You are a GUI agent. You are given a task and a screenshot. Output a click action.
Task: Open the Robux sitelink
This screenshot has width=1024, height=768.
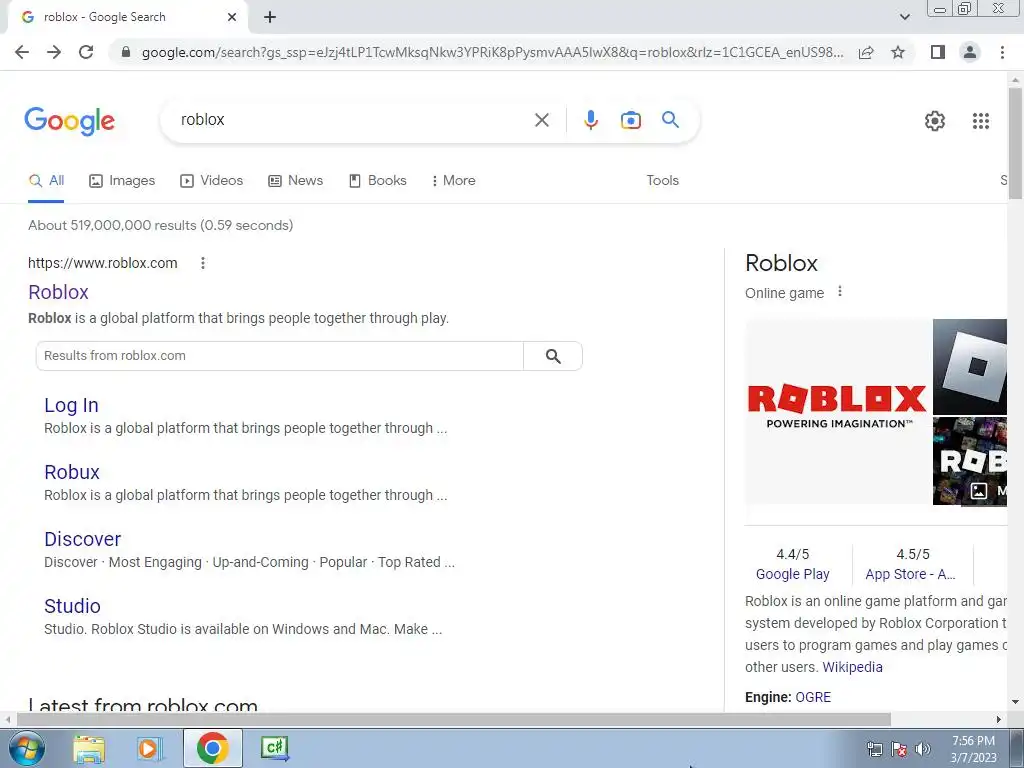72,472
